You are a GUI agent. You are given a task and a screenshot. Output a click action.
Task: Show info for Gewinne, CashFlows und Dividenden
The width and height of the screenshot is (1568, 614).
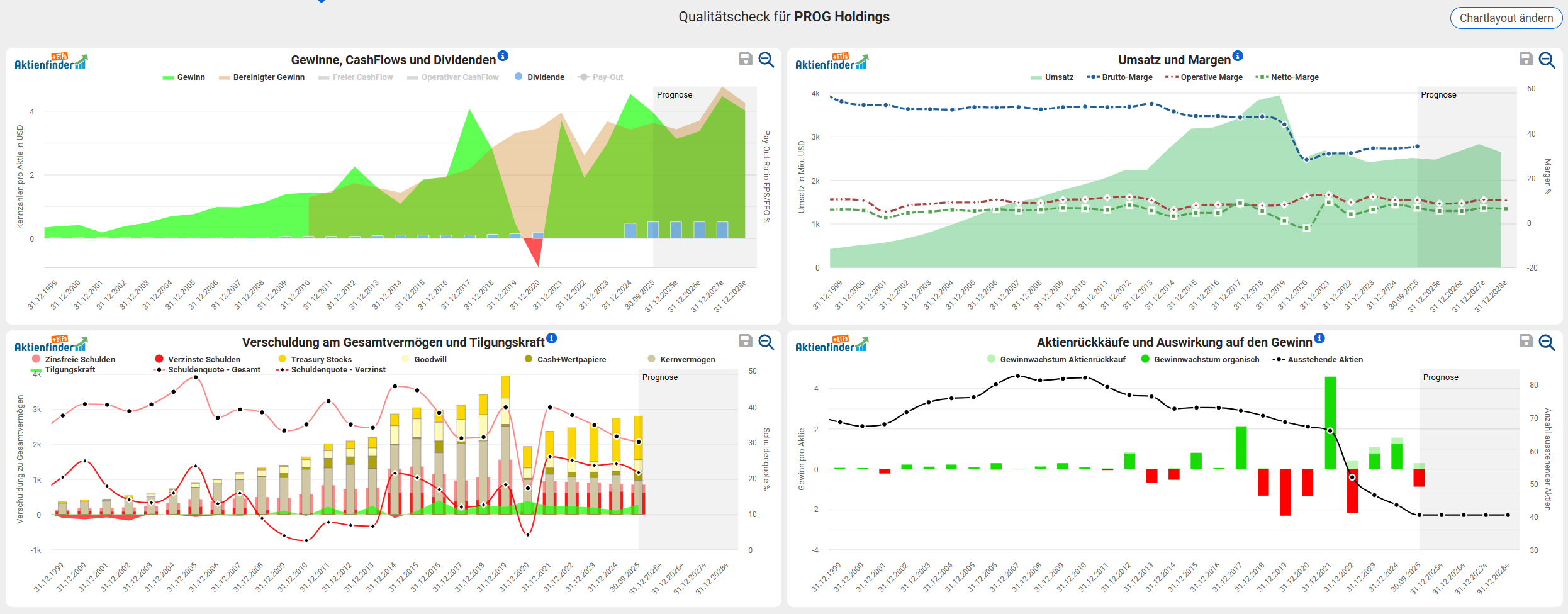coord(503,55)
